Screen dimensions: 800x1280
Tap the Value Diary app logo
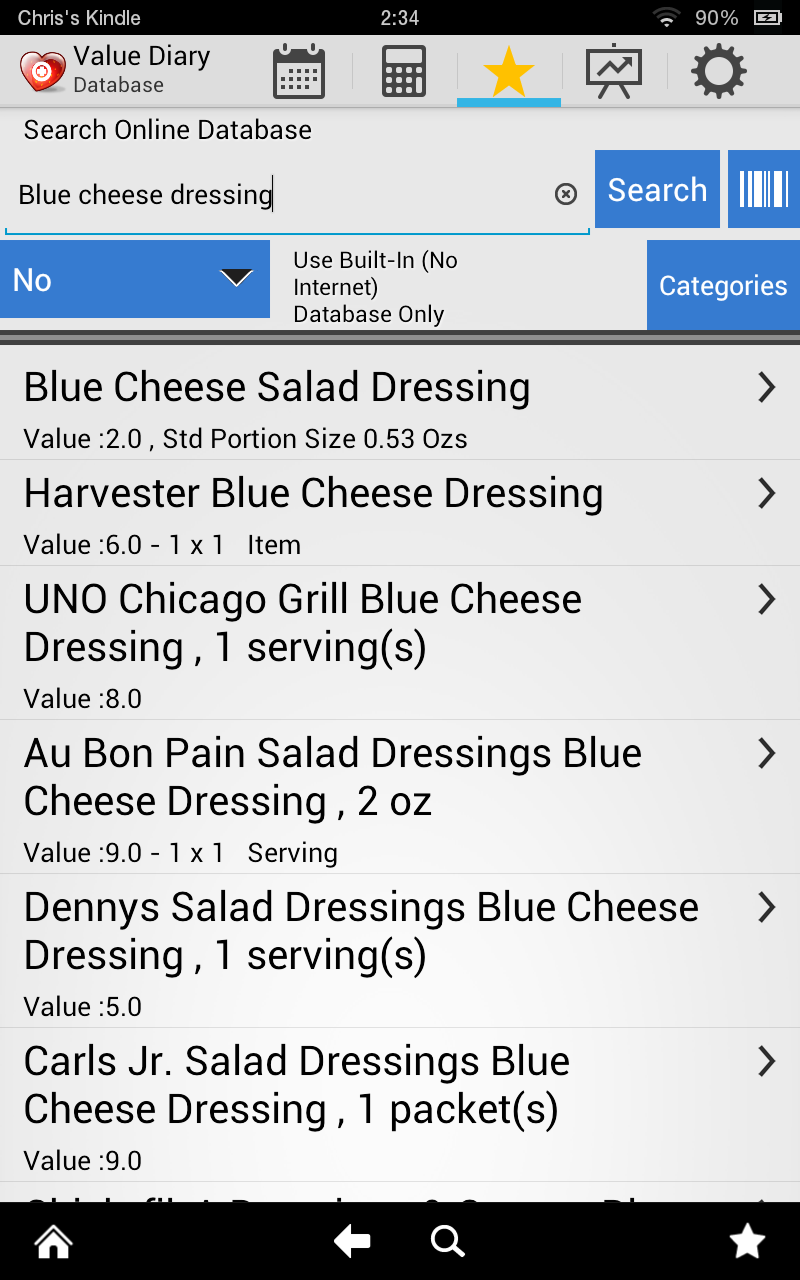click(x=43, y=72)
